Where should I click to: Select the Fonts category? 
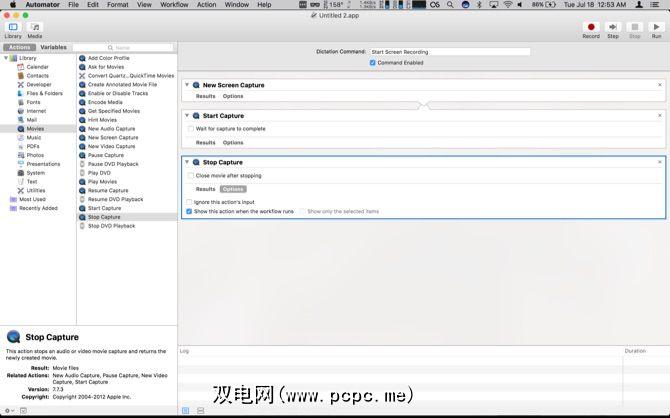tap(33, 102)
